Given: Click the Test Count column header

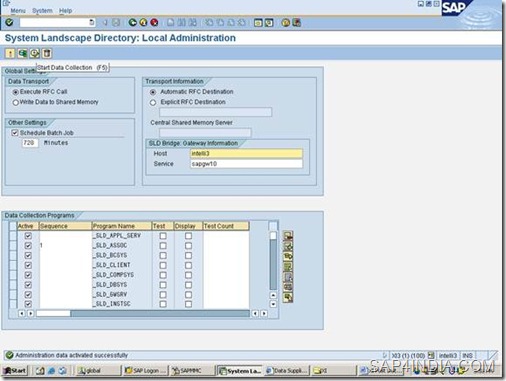Looking at the screenshot, I should (x=226, y=226).
